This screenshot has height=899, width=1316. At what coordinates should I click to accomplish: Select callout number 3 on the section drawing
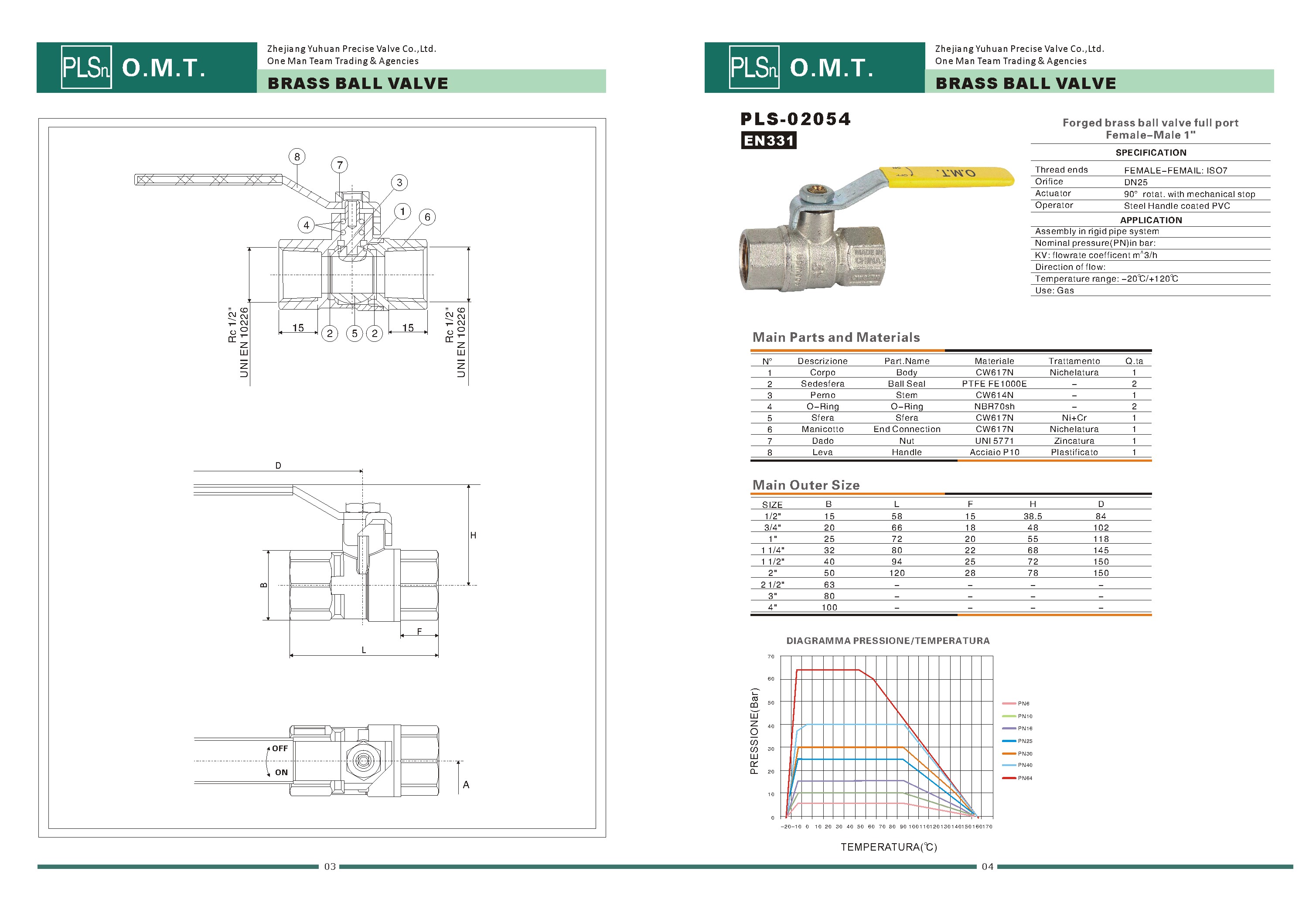click(399, 182)
